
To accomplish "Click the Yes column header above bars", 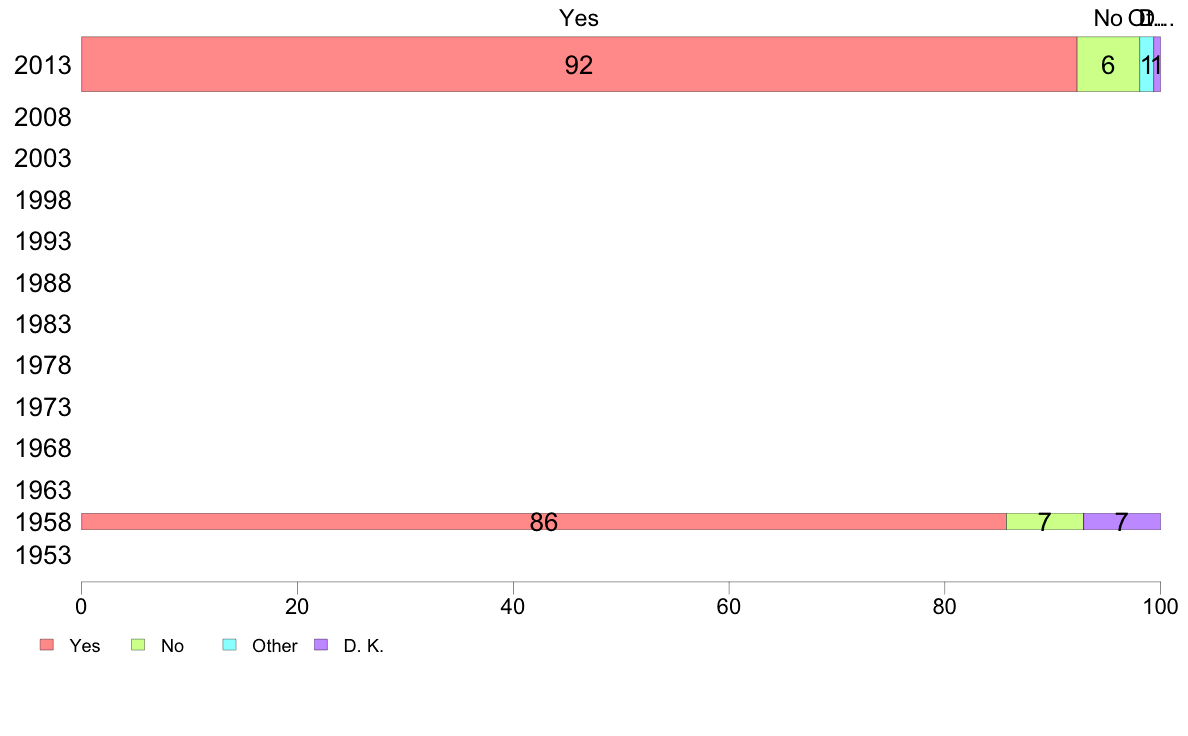I will click(579, 18).
